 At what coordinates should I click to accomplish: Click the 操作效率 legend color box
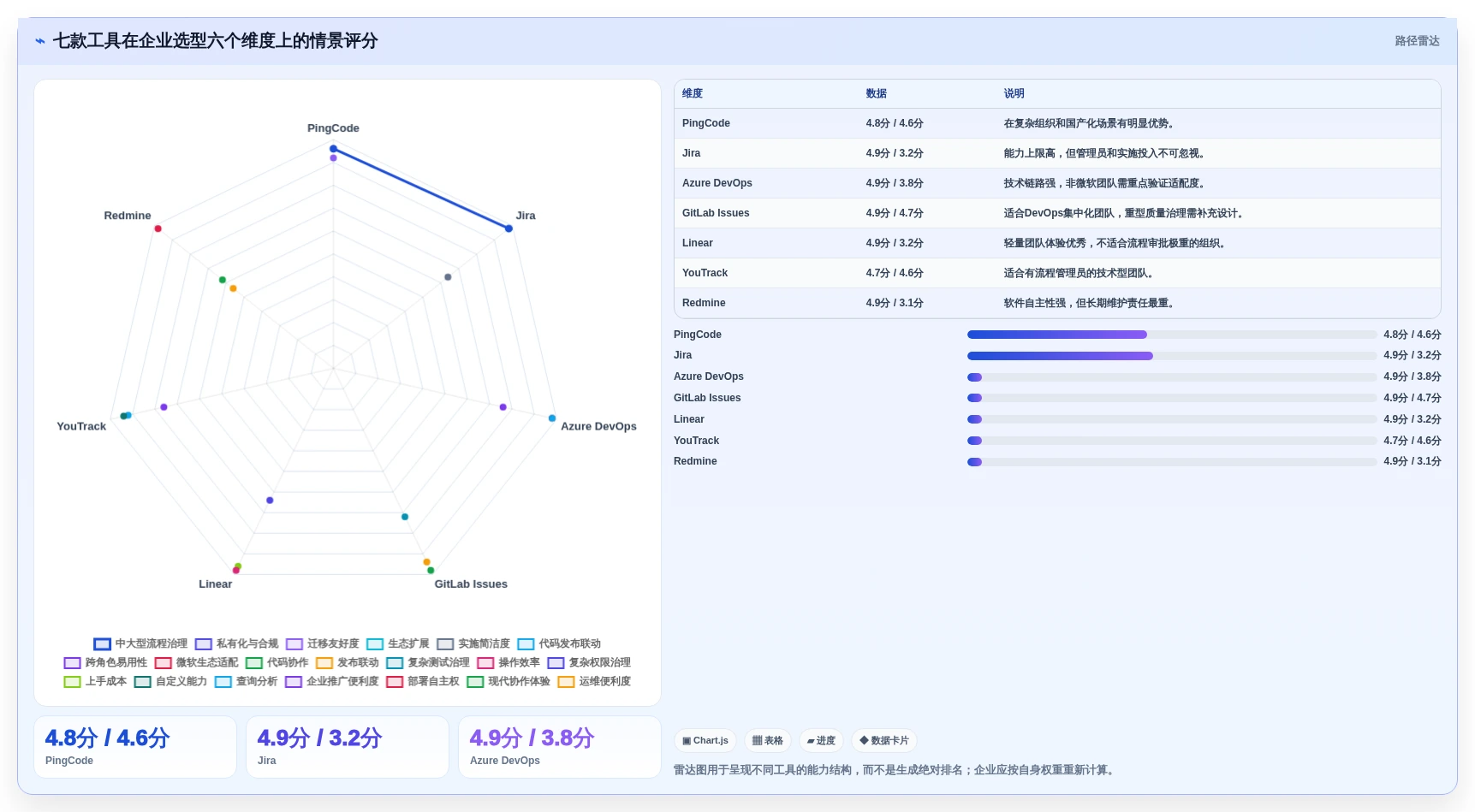(485, 662)
